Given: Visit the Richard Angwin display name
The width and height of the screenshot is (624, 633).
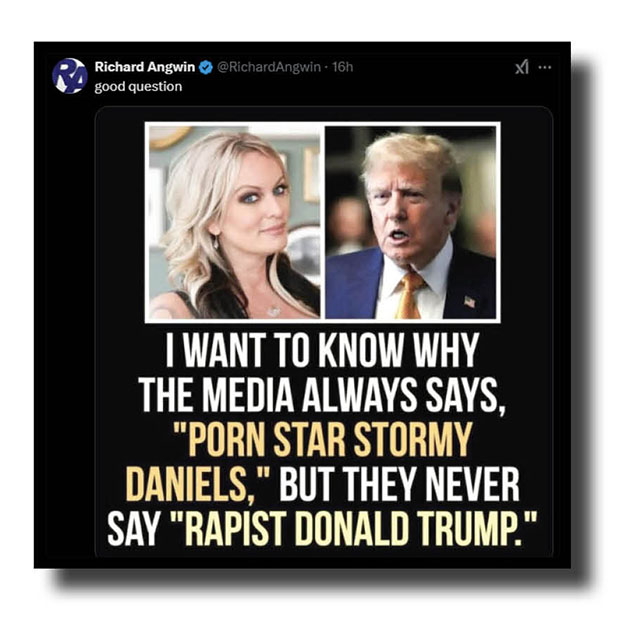Looking at the screenshot, I should (x=145, y=67).
